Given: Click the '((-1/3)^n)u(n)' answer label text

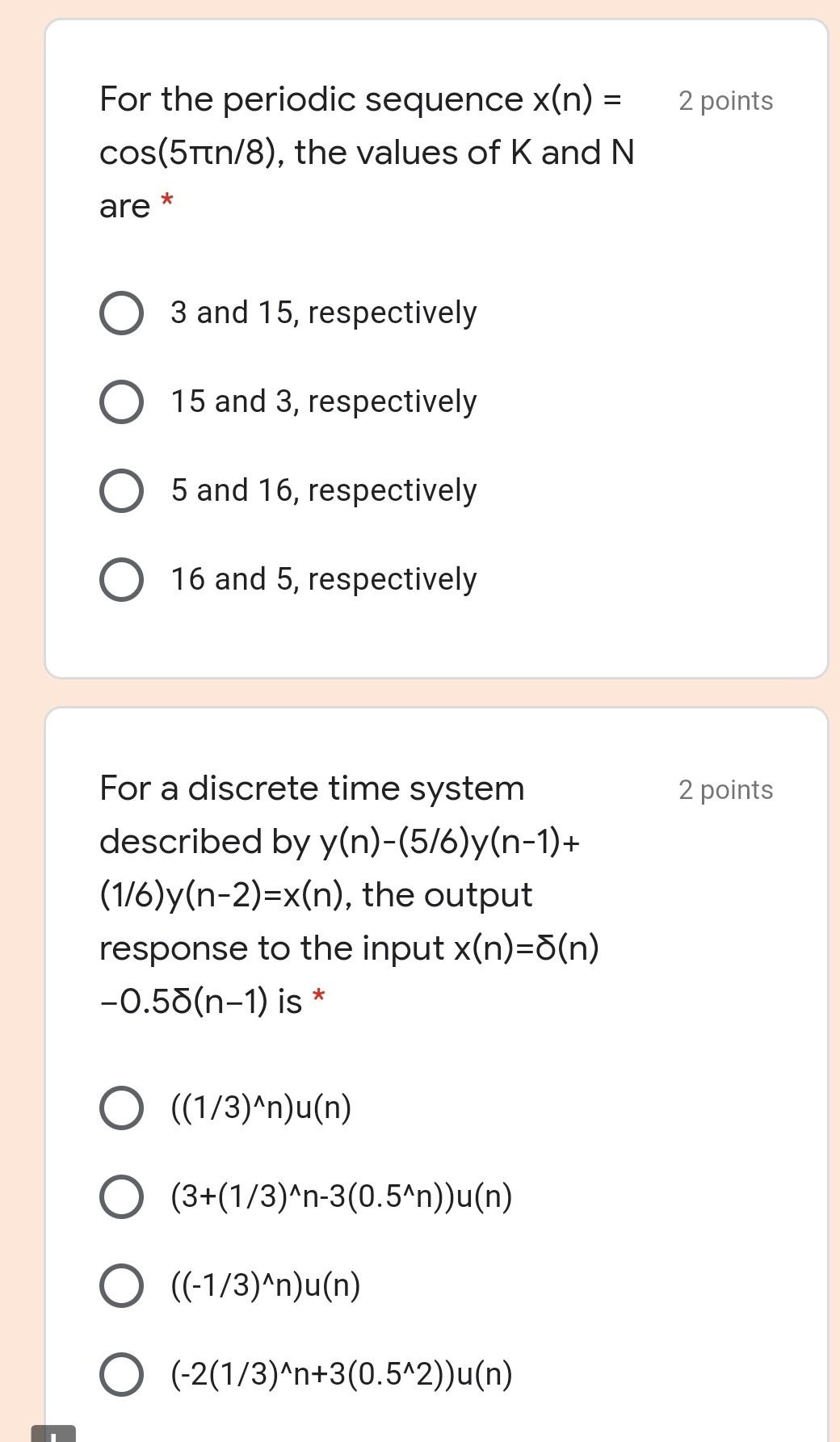Looking at the screenshot, I should pos(266,1285).
